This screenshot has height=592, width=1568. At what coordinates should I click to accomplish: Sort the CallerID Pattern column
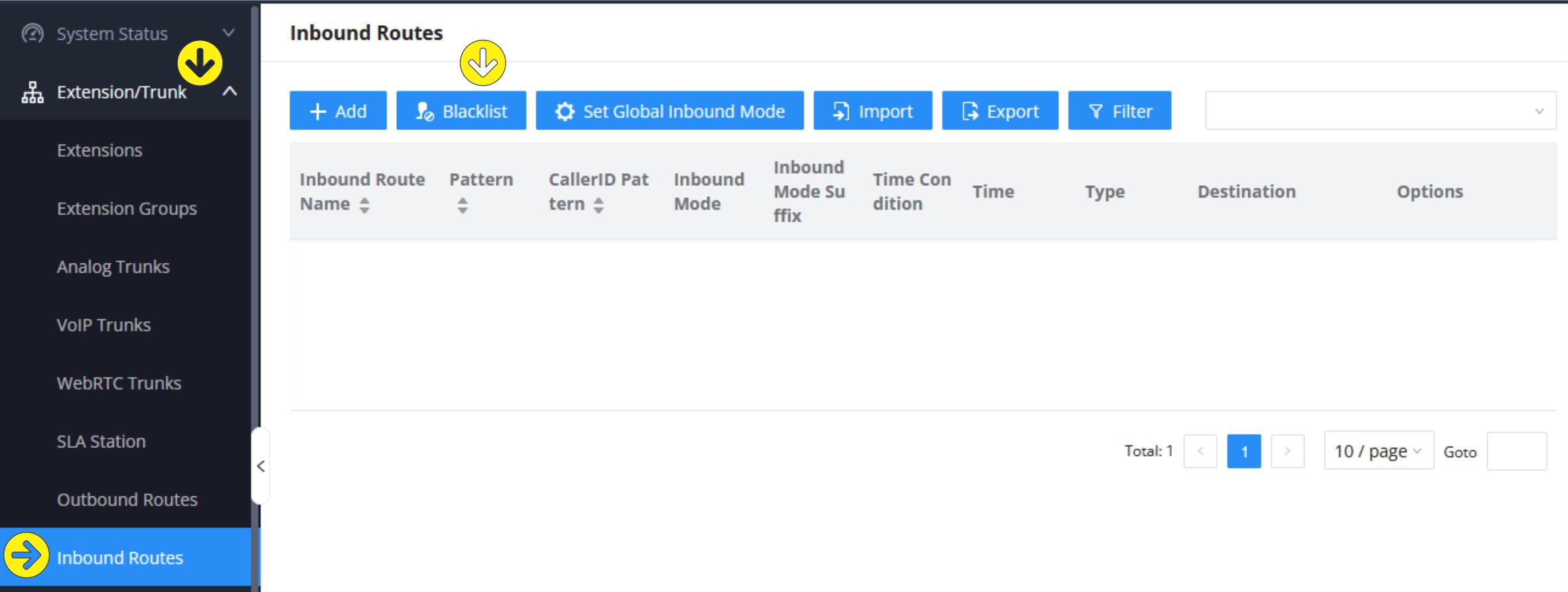599,205
